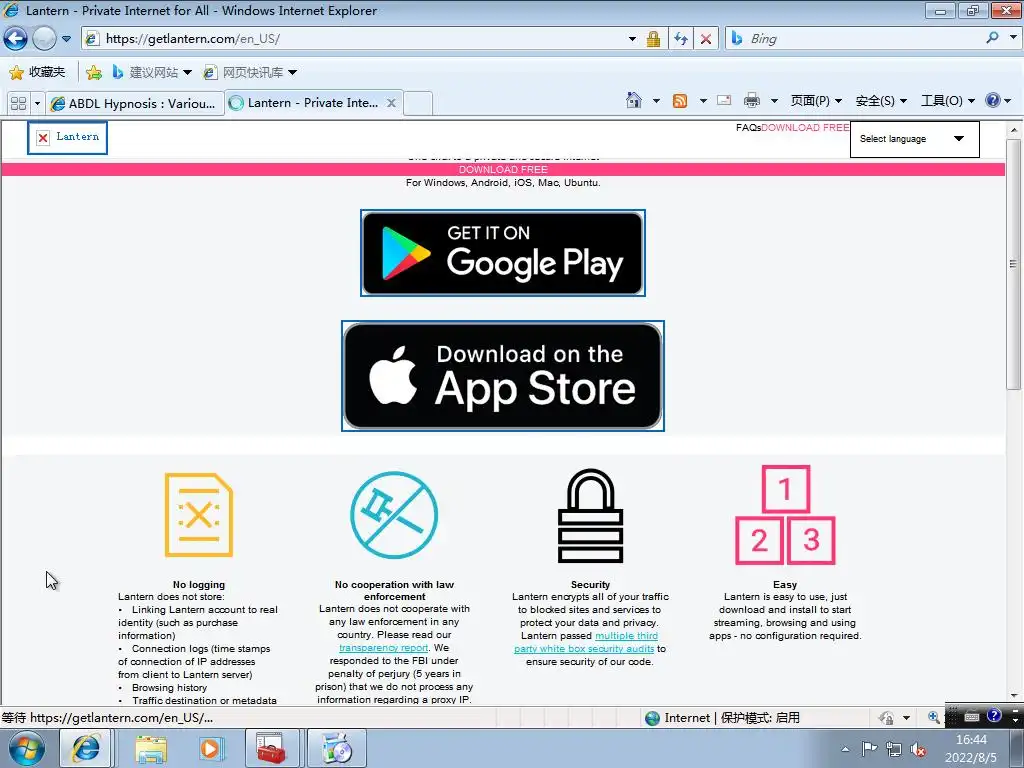Show hidden tray icons arrow
The image size is (1024, 768).
[845, 749]
